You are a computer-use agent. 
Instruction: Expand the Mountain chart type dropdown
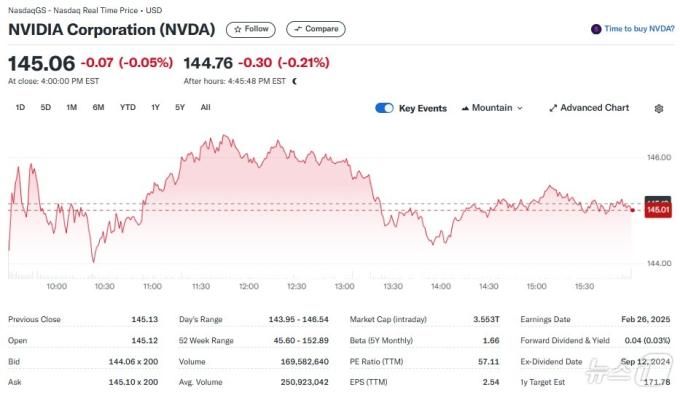point(492,108)
